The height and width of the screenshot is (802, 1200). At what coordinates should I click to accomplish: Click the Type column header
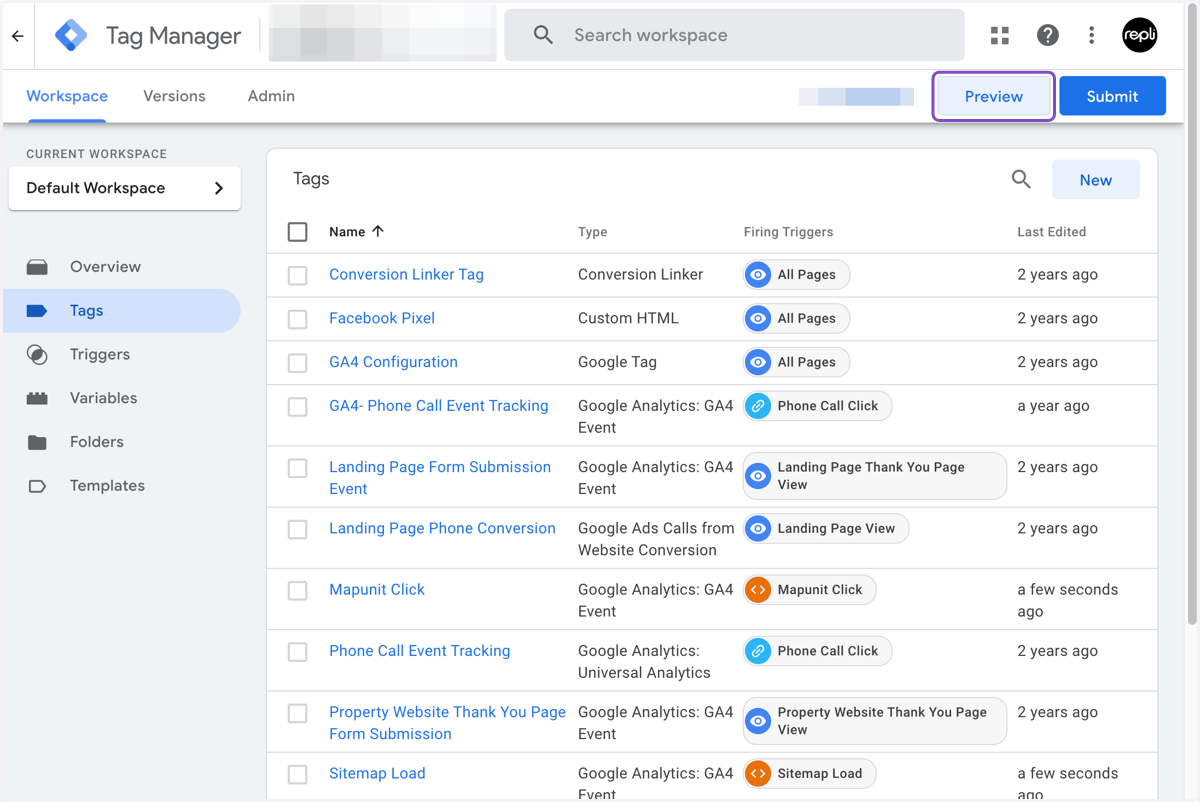point(592,232)
